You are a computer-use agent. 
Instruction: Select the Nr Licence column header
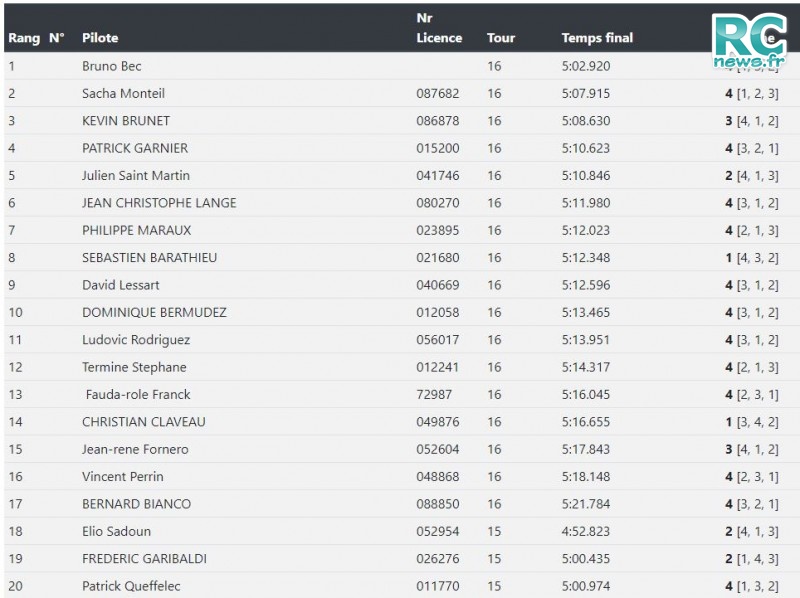[439, 28]
